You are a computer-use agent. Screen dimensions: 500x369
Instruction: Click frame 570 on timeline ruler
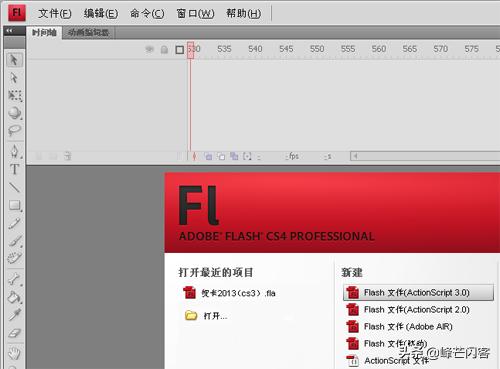click(x=440, y=49)
